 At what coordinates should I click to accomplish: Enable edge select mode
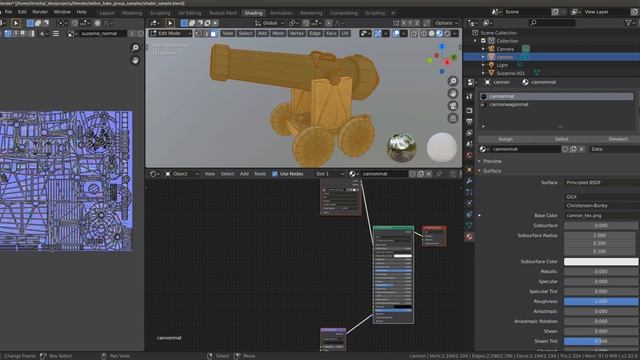click(x=206, y=33)
